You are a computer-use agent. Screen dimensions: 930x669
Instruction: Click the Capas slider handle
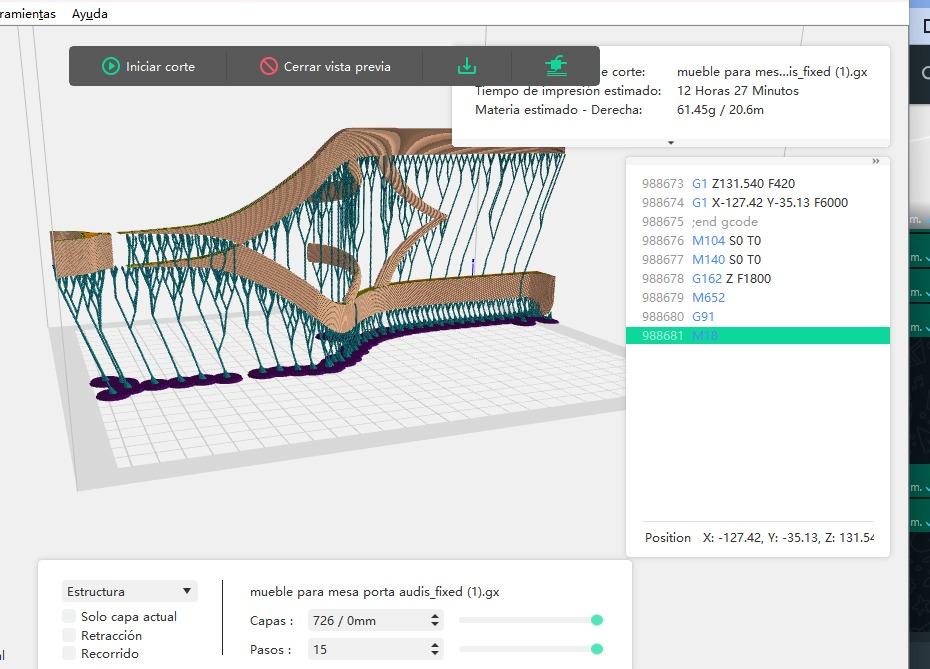tap(597, 620)
